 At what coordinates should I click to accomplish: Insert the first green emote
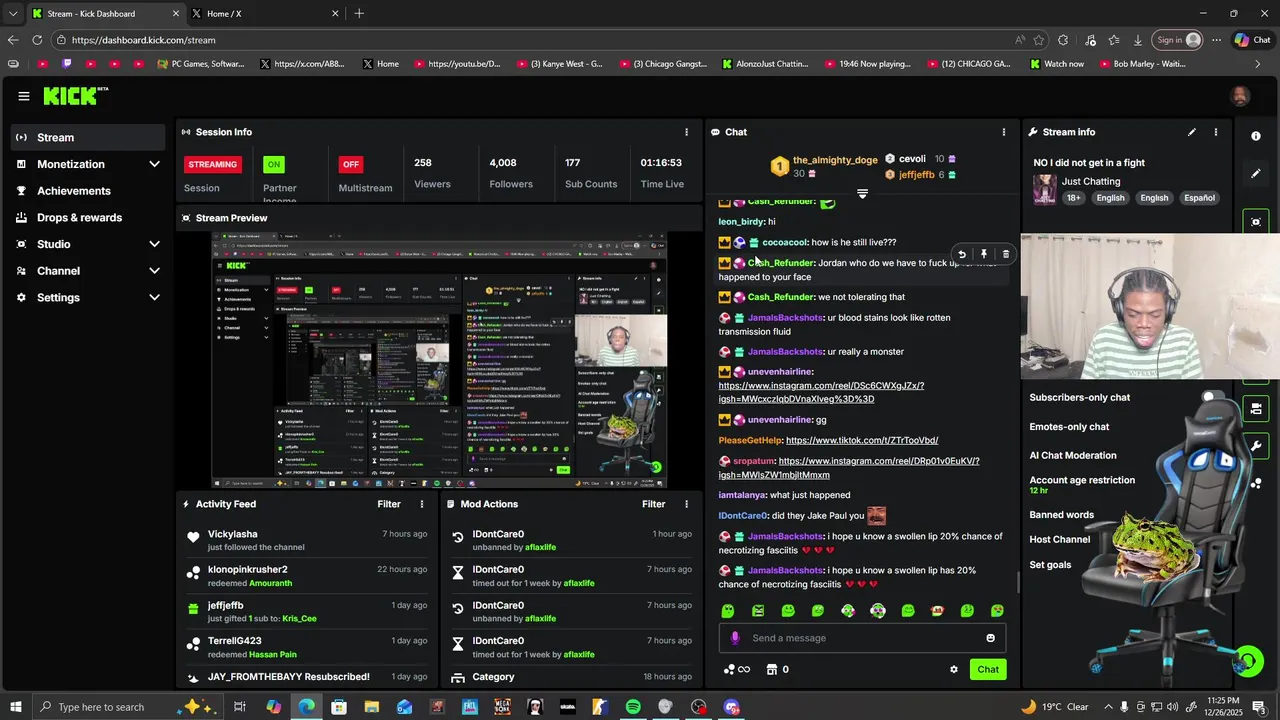click(728, 611)
